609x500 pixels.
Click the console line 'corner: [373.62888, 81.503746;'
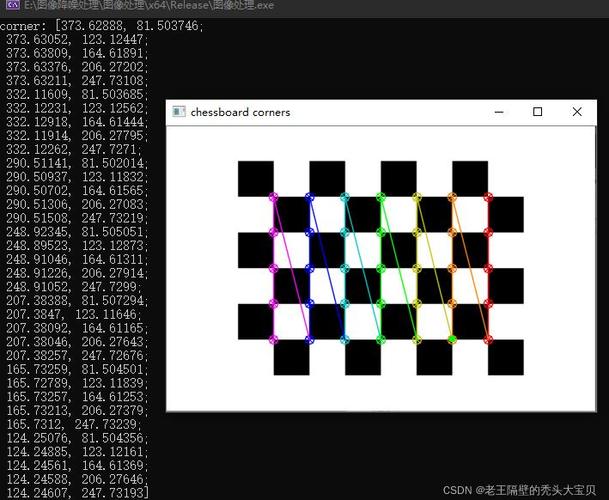(102, 26)
